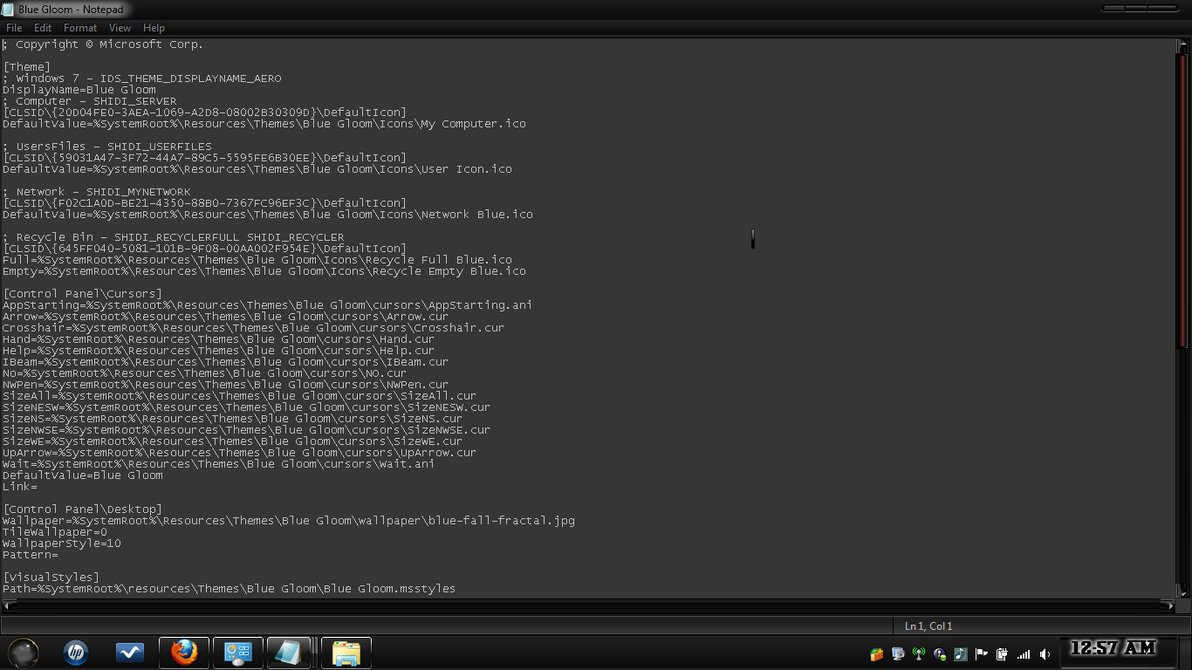Image resolution: width=1192 pixels, height=670 pixels.
Task: Click the 'Wallpaper=' blue-fall-fractal.jpg line
Action: coord(289,521)
